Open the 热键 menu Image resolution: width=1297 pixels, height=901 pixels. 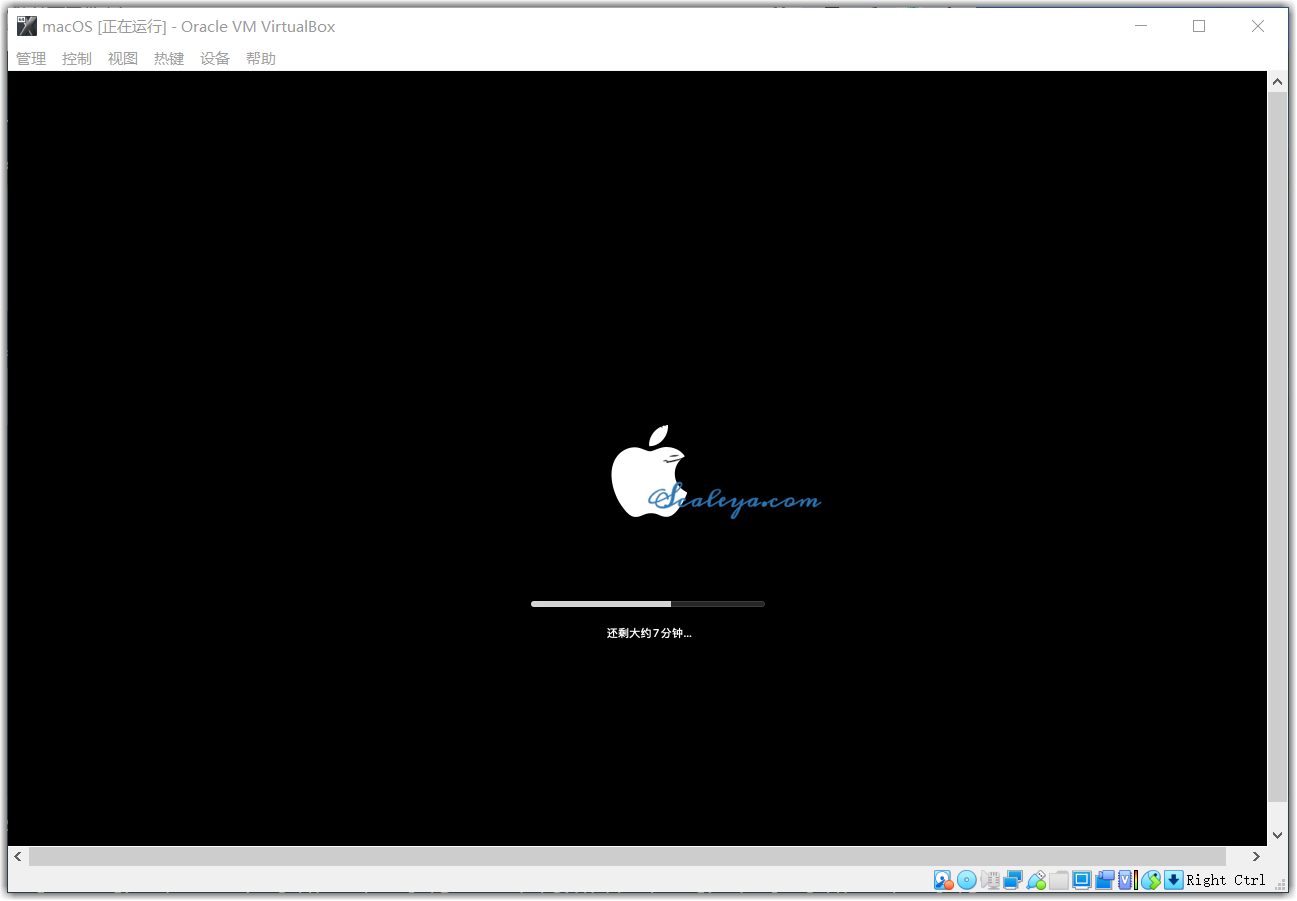point(169,59)
